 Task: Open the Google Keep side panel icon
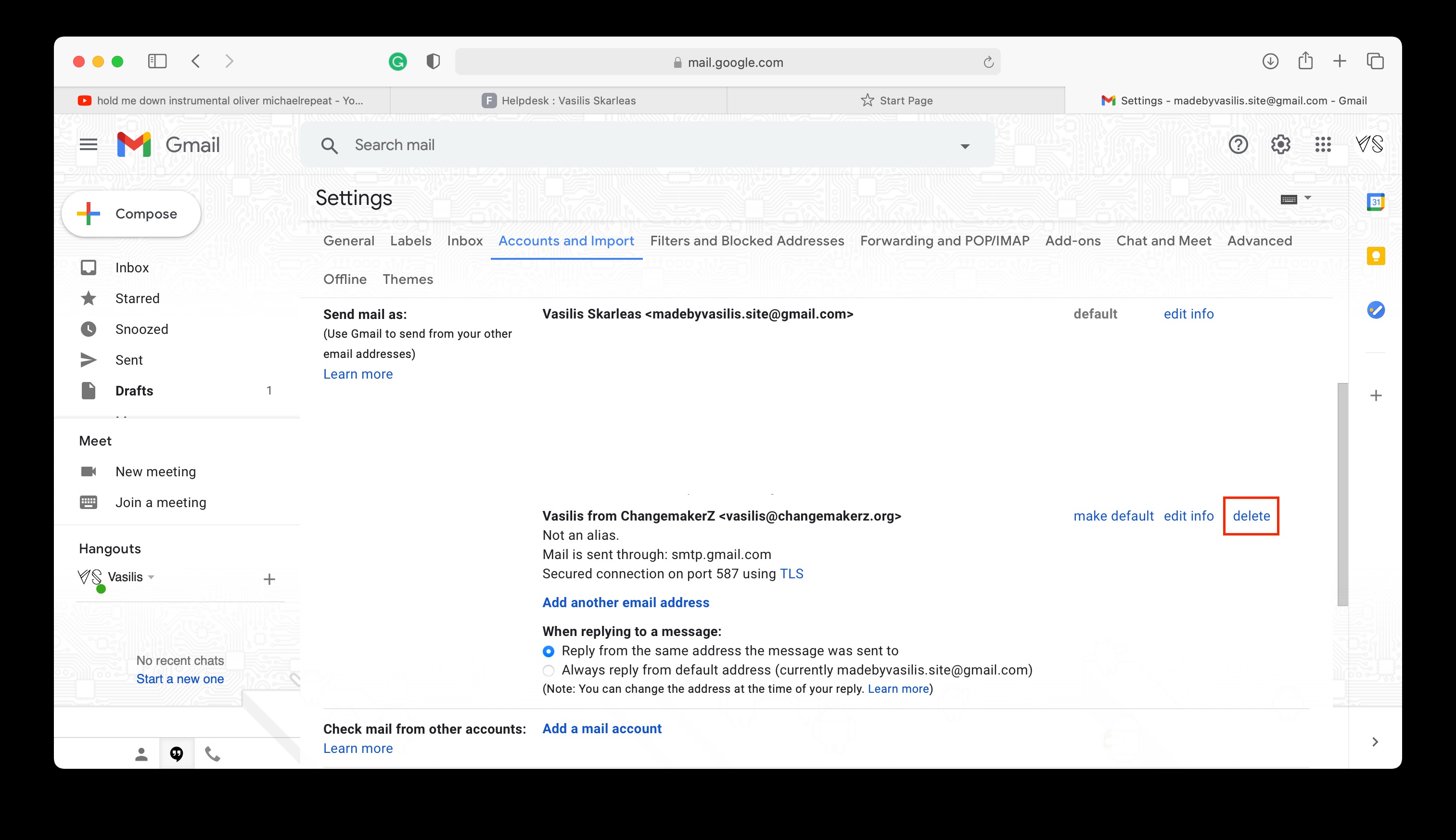tap(1376, 256)
